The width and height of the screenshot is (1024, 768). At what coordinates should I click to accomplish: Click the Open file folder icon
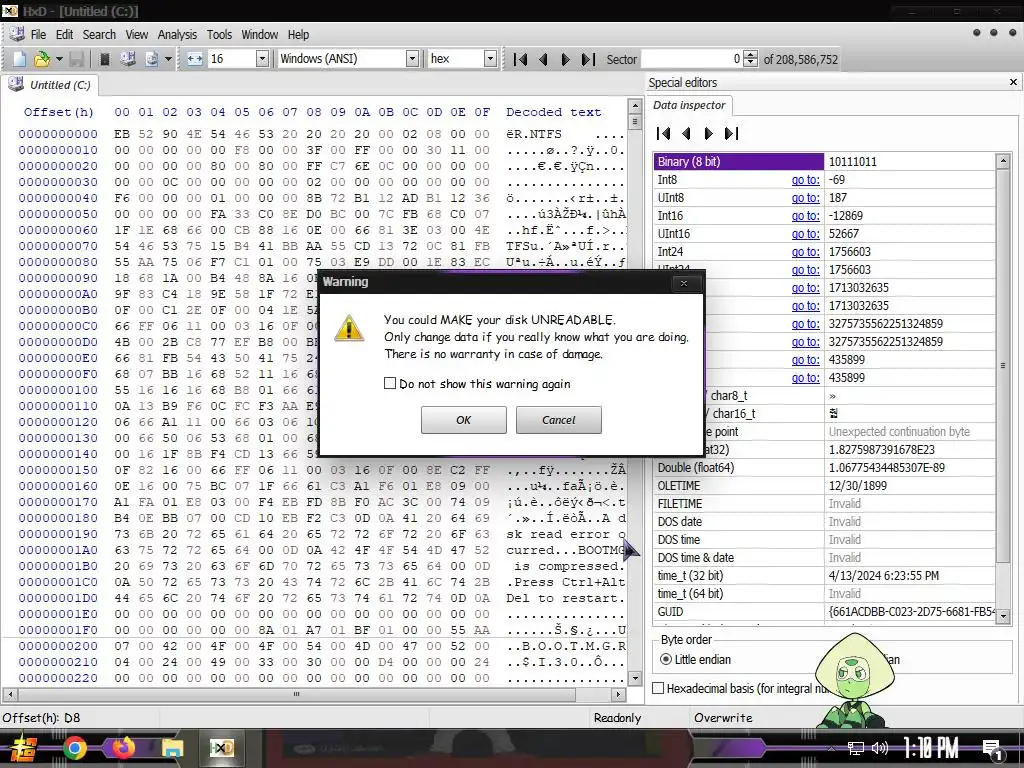tap(41, 59)
